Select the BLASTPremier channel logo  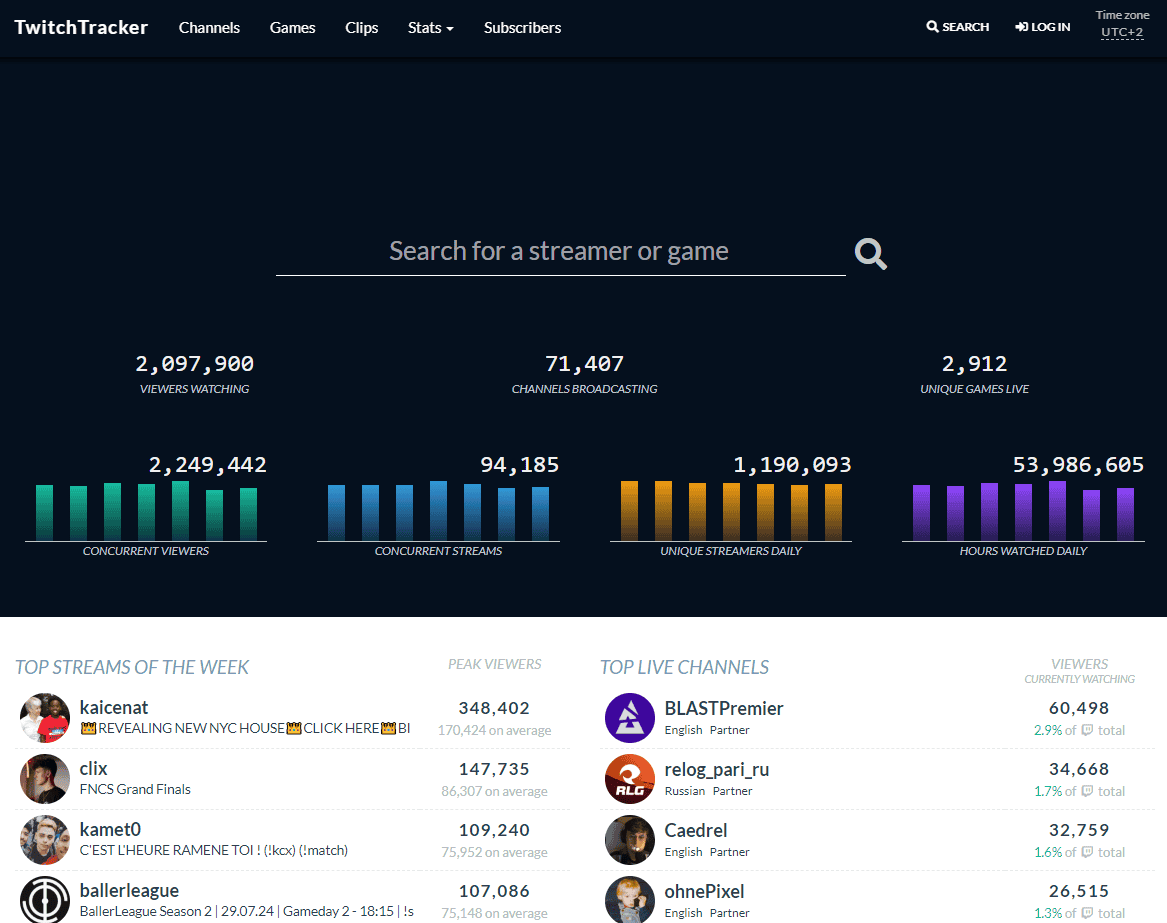(629, 718)
